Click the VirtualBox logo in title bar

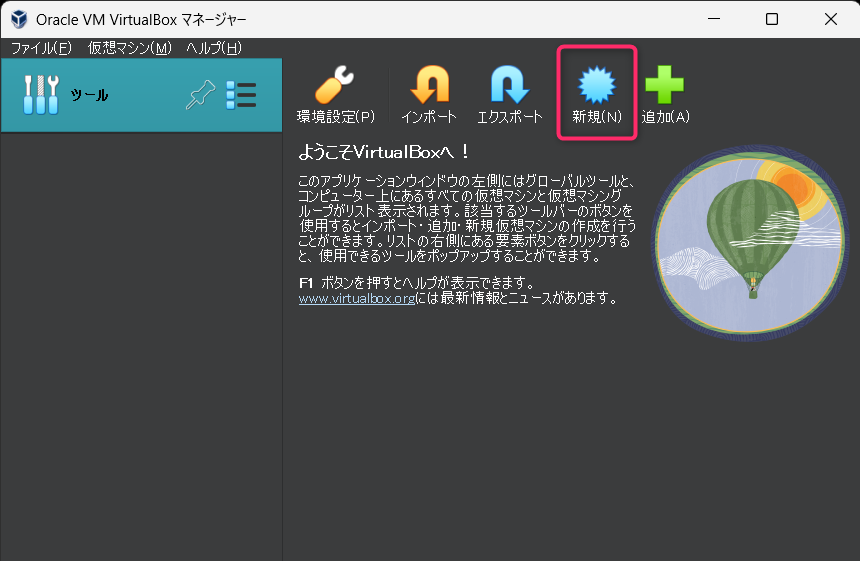coord(18,19)
